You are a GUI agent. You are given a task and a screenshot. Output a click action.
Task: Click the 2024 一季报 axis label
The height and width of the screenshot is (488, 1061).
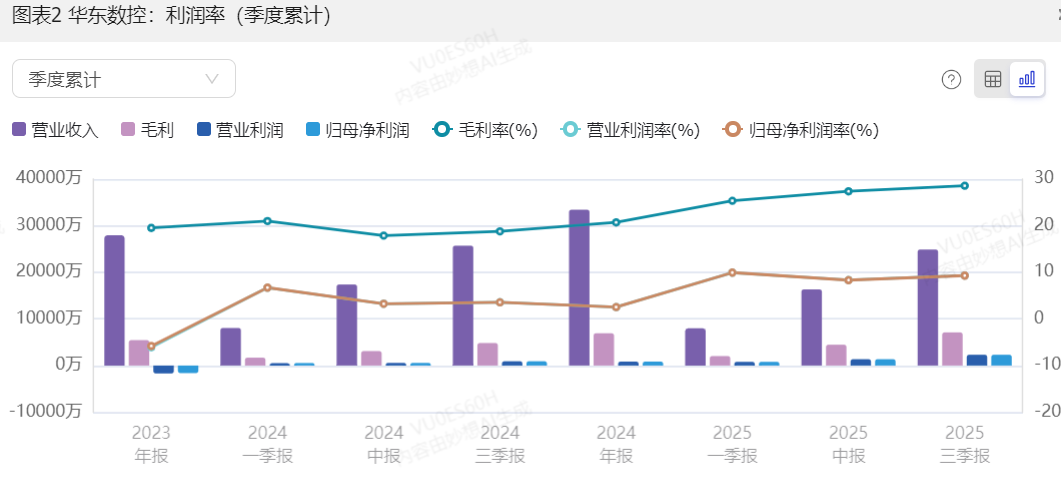pos(267,444)
